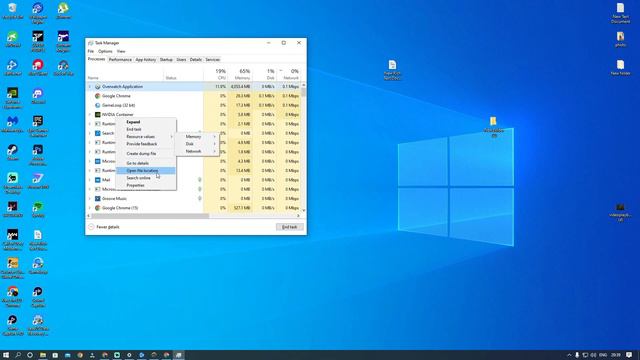This screenshot has height=360, width=640.
Task: Switch to the Startup tab
Action: point(166,60)
